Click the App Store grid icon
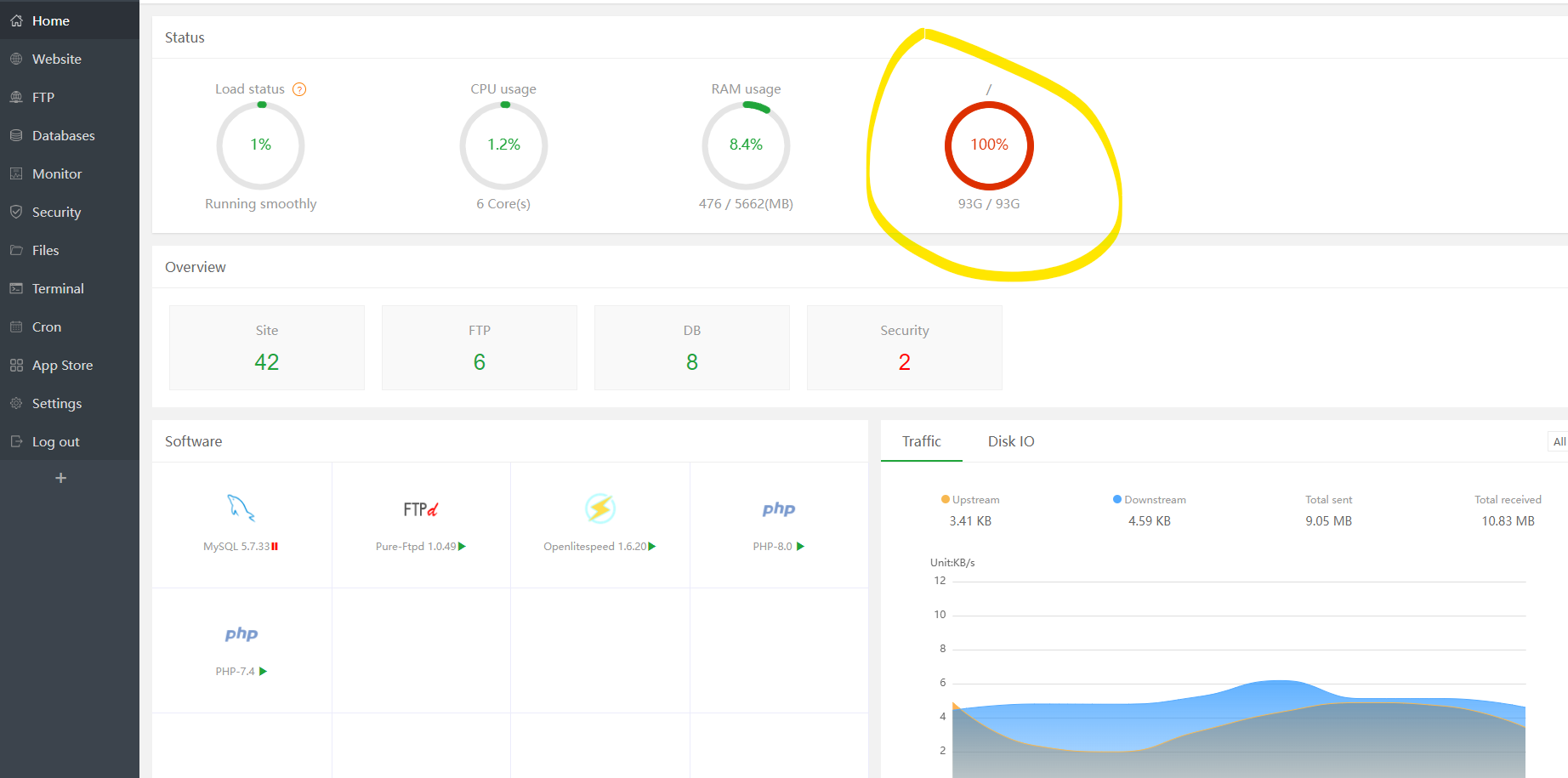Image resolution: width=1568 pixels, height=778 pixels. (x=16, y=365)
